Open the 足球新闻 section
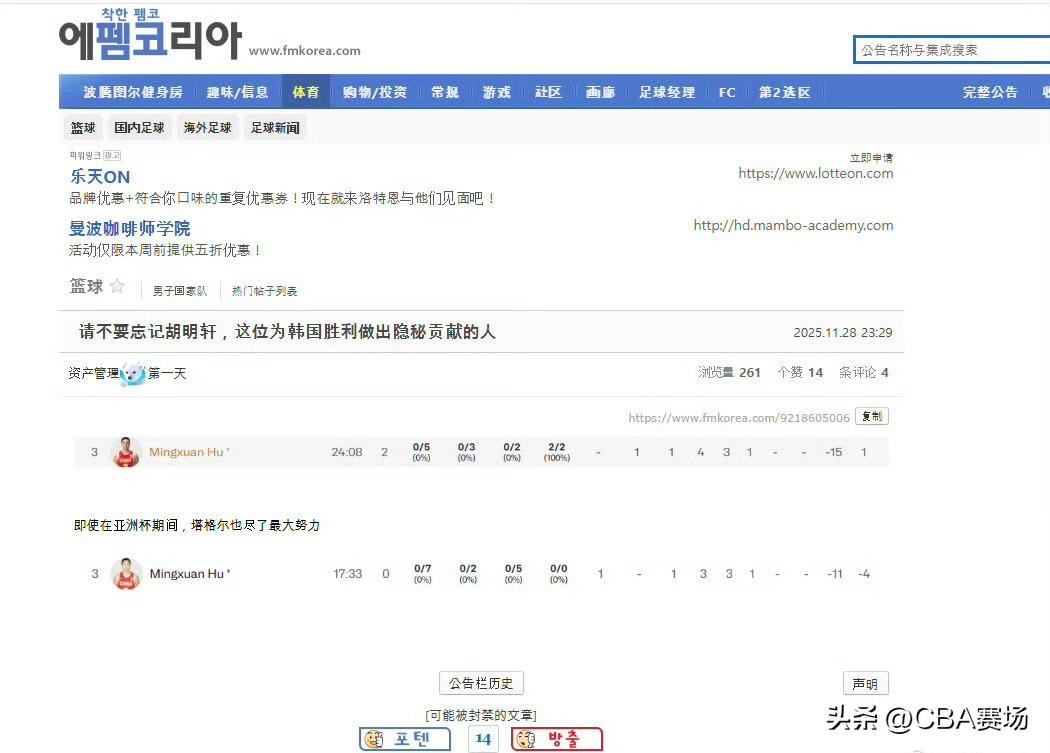Viewport: 1050px width, 753px height. pos(274,127)
